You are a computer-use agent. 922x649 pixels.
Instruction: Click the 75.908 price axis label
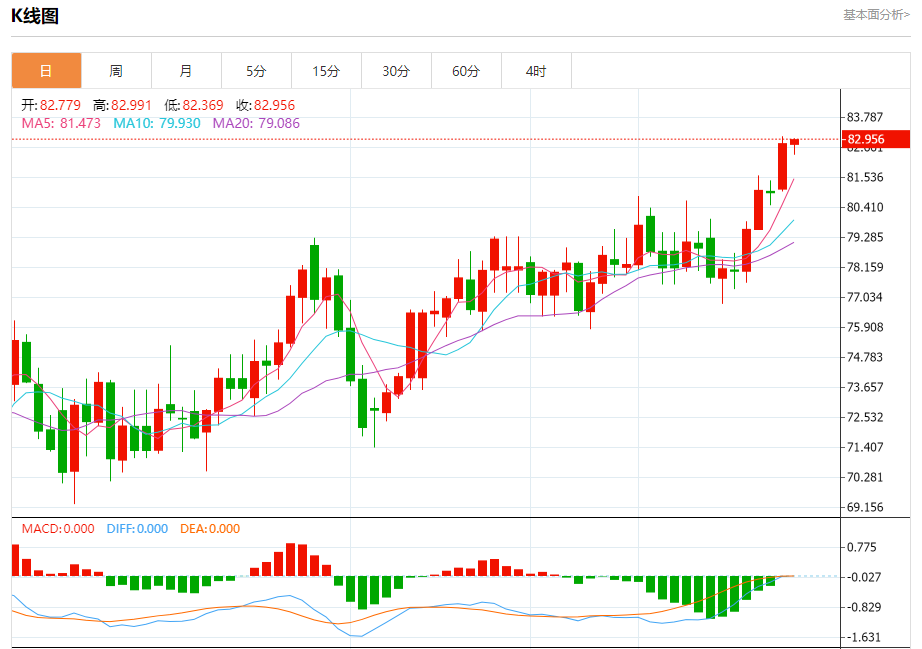[x=865, y=327]
